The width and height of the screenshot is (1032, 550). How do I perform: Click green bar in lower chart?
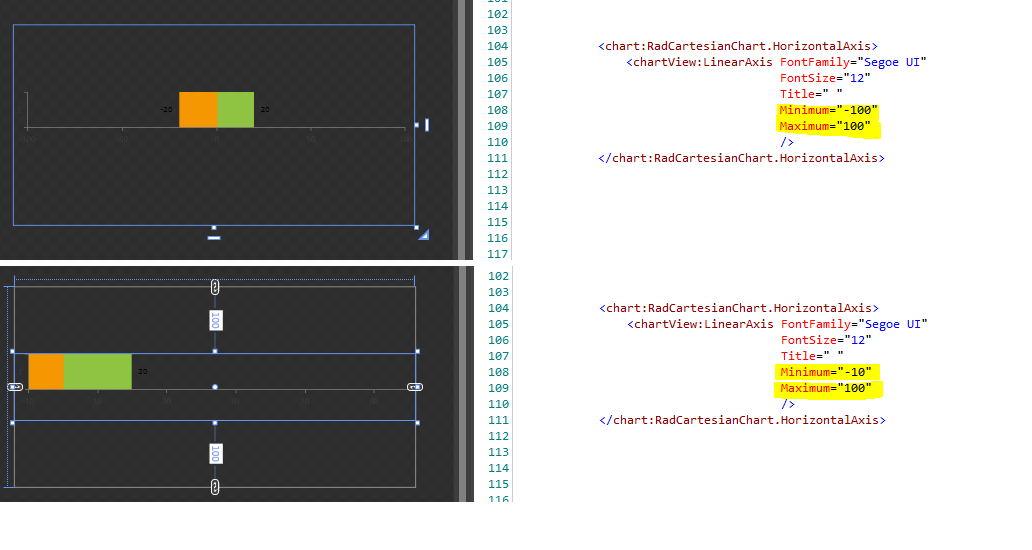tap(98, 372)
